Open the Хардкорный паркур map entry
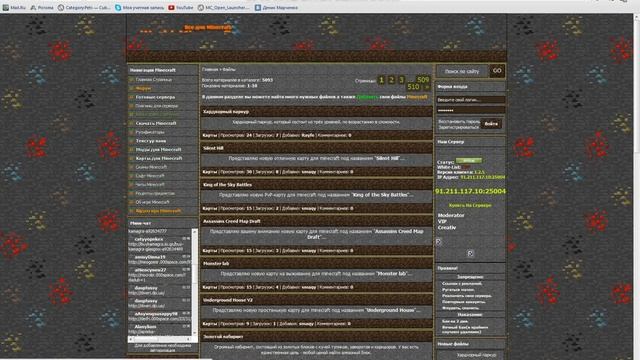Image resolution: width=640 pixels, height=360 pixels. 226,111
